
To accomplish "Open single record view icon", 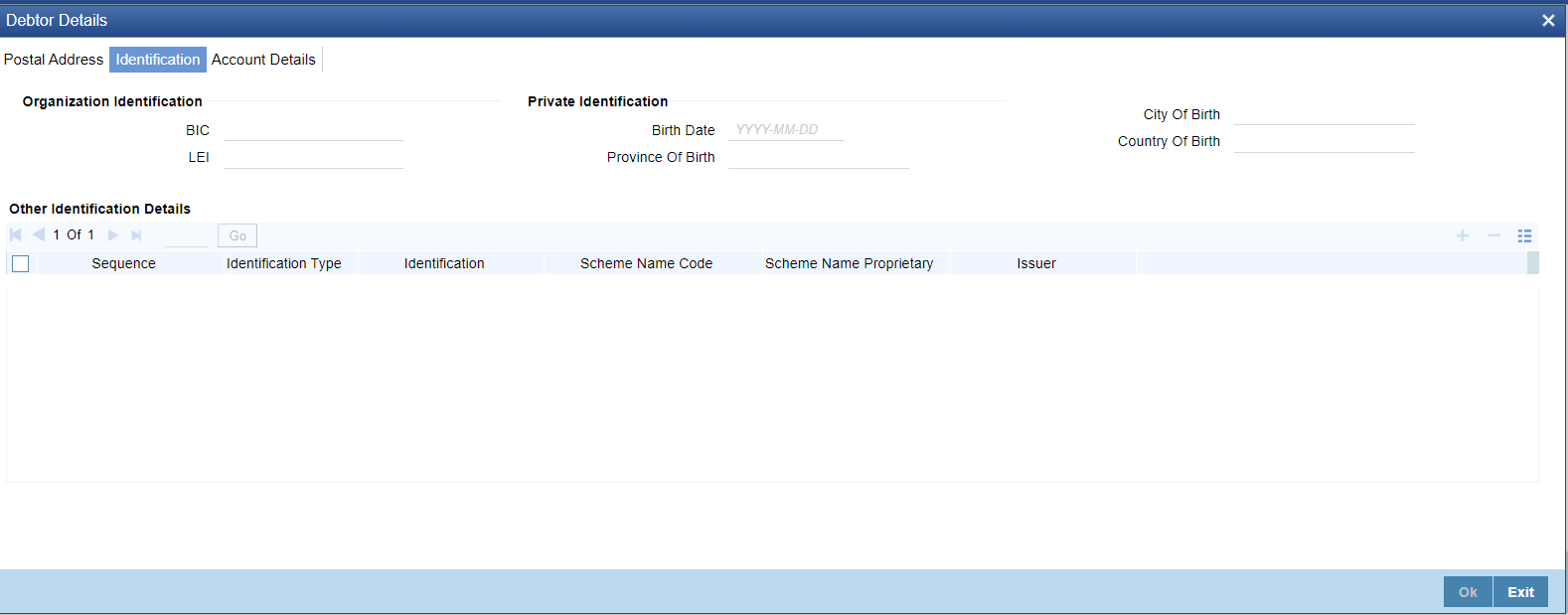I will pyautogui.click(x=1524, y=235).
